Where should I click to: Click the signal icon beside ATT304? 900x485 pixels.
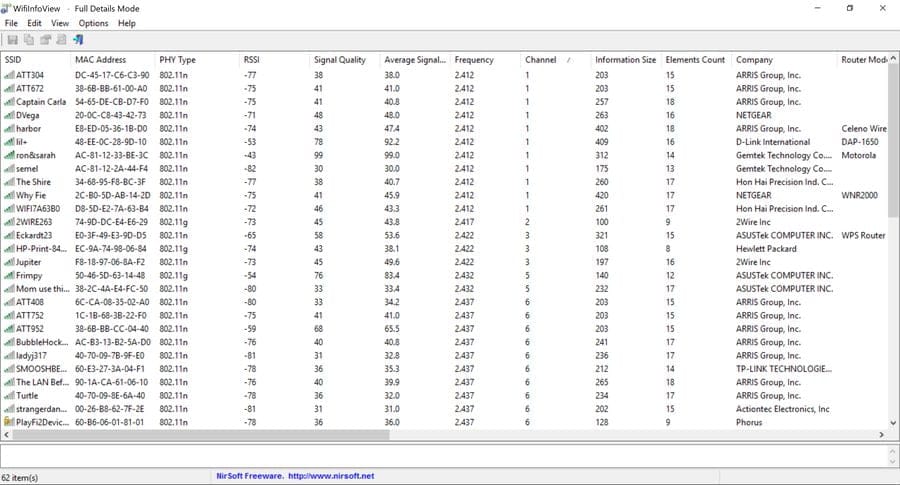click(10, 75)
